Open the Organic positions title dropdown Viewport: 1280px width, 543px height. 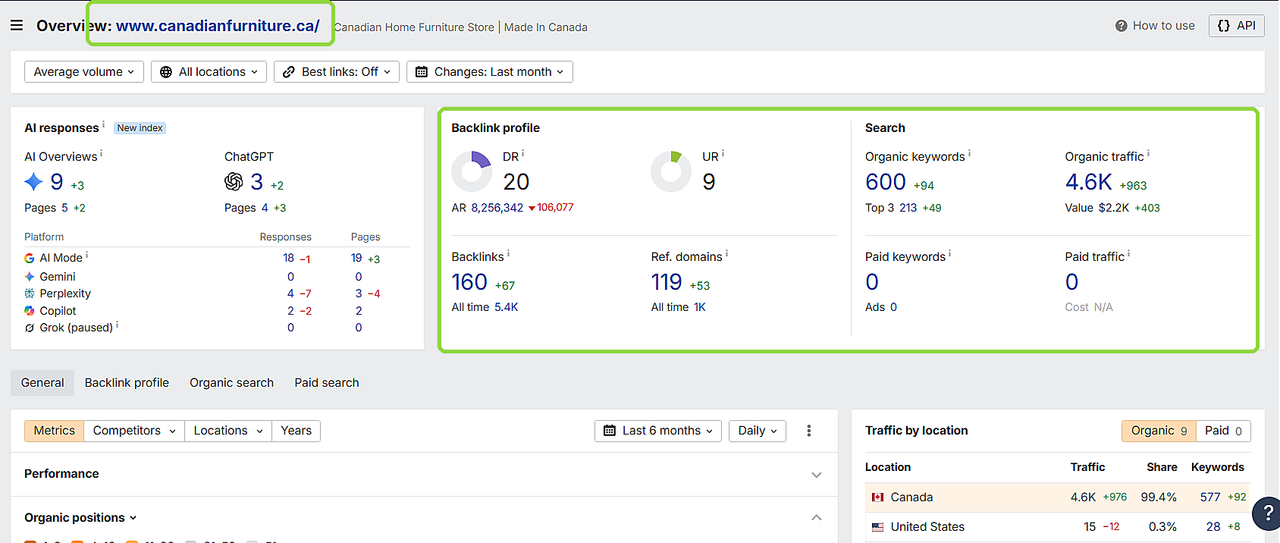pyautogui.click(x=81, y=518)
